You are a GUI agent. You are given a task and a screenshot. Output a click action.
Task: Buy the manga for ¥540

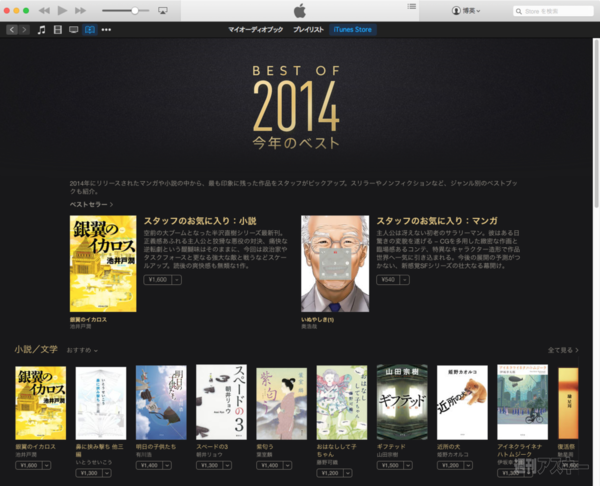point(388,280)
